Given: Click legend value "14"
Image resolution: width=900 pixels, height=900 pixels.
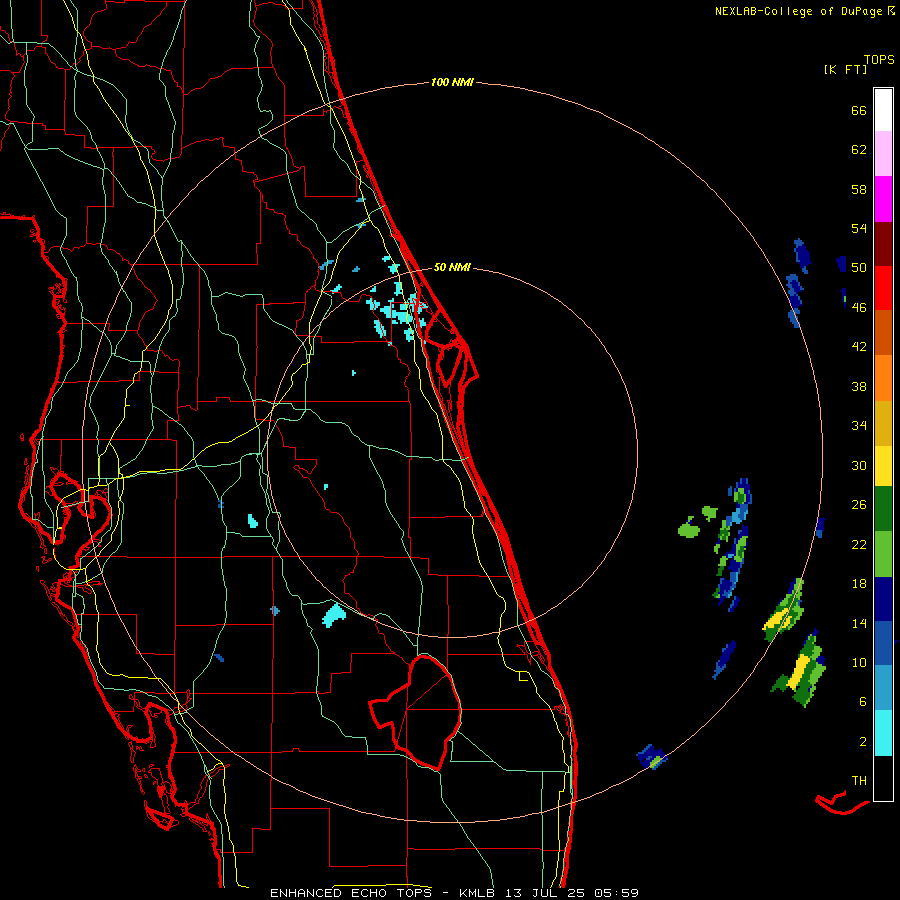Looking at the screenshot, I should (859, 623).
